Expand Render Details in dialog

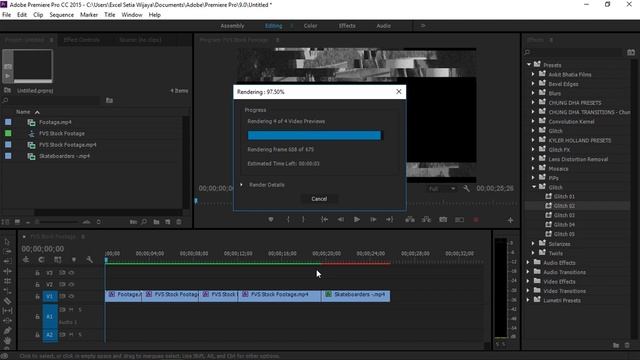click(x=241, y=185)
